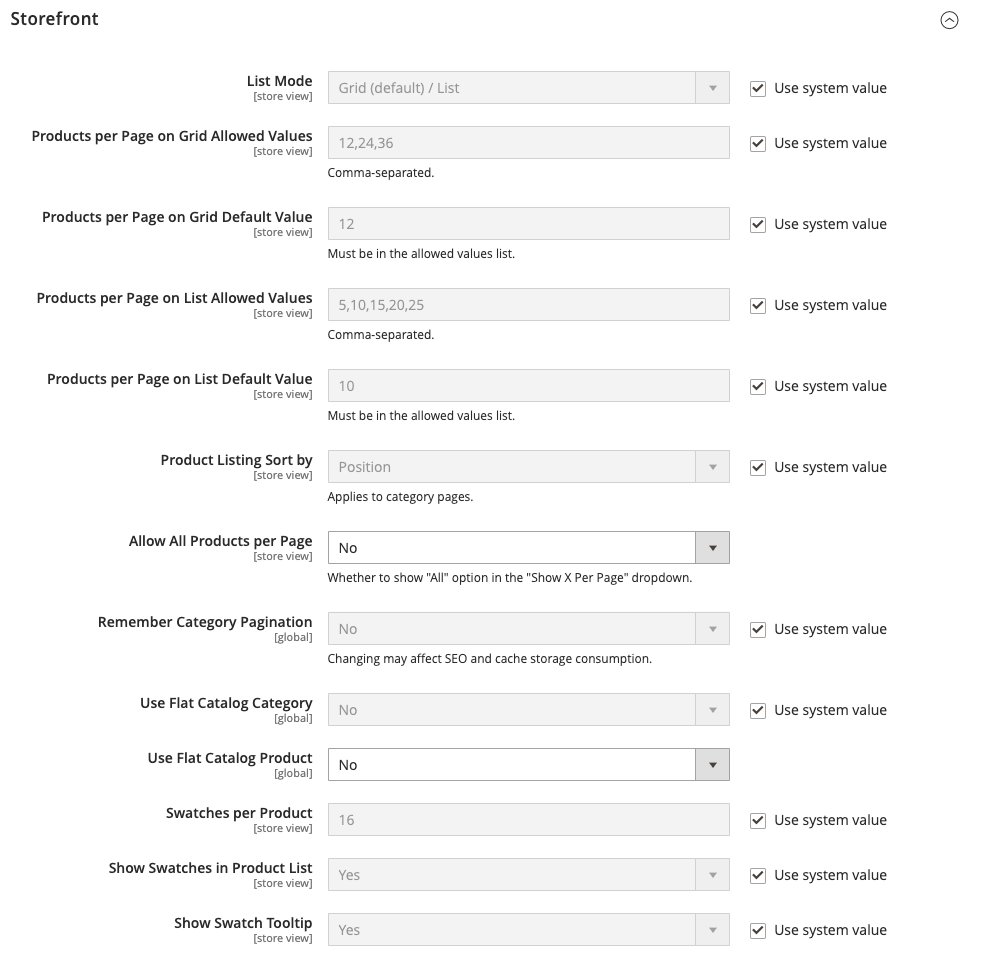Uncheck Use system value for Remember Category Pagination
The height and width of the screenshot is (966, 985).
click(x=757, y=629)
